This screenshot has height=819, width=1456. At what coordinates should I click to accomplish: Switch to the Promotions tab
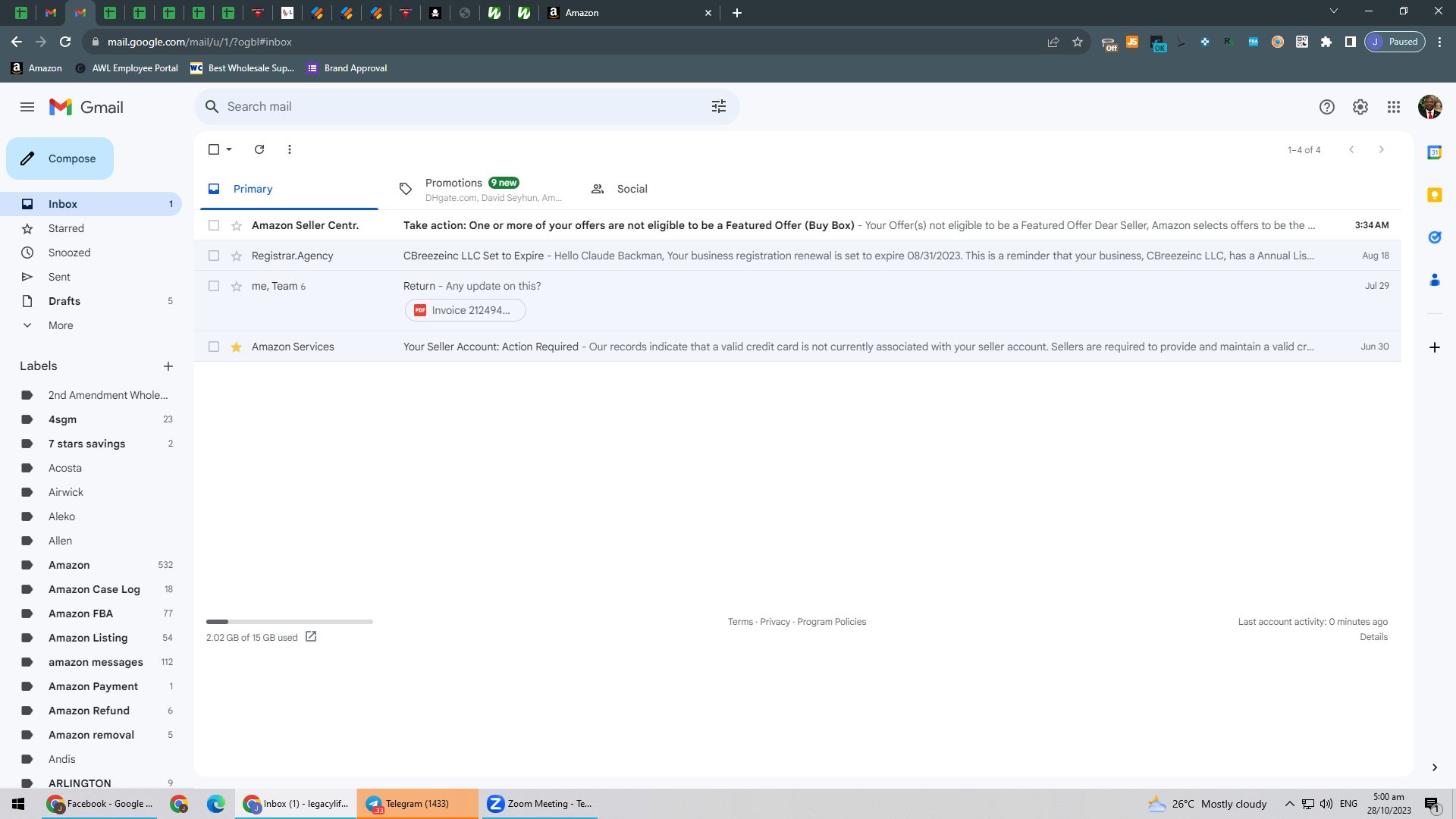481,189
